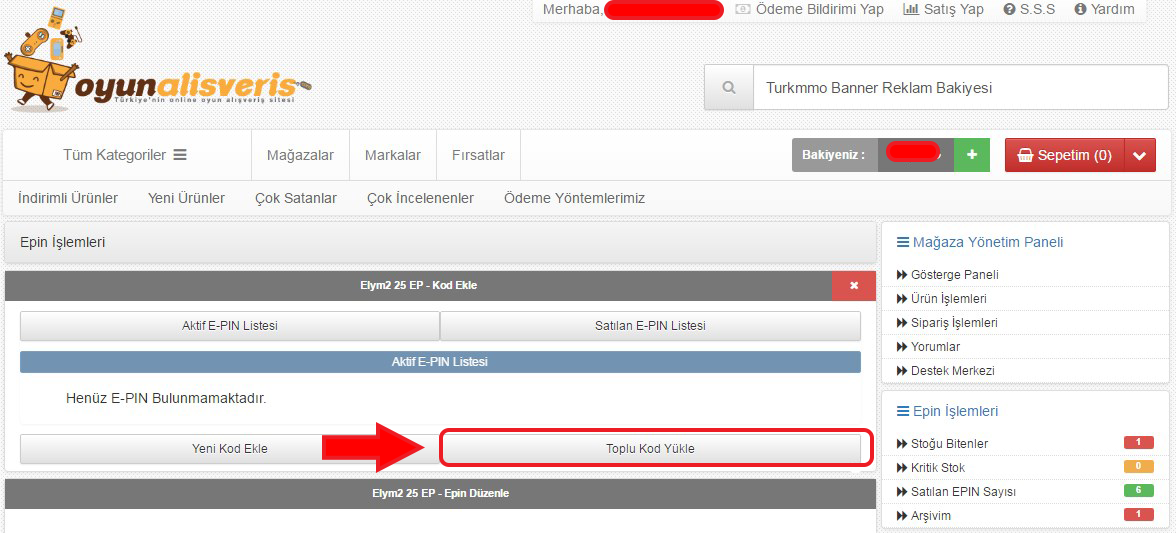
Task: Click the Yeni Kod Ekle button
Action: pyautogui.click(x=230, y=449)
